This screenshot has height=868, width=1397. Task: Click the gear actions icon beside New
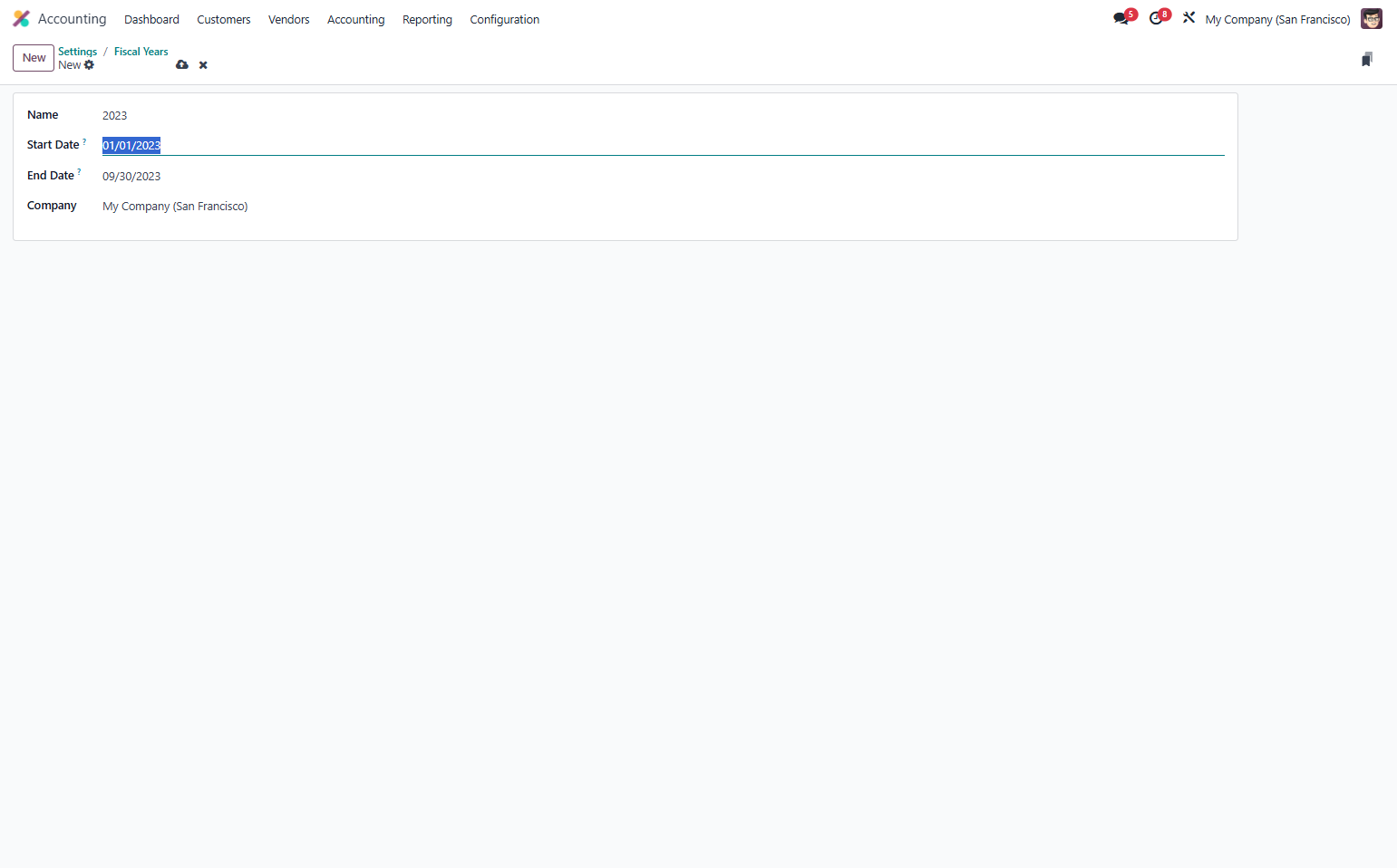89,65
